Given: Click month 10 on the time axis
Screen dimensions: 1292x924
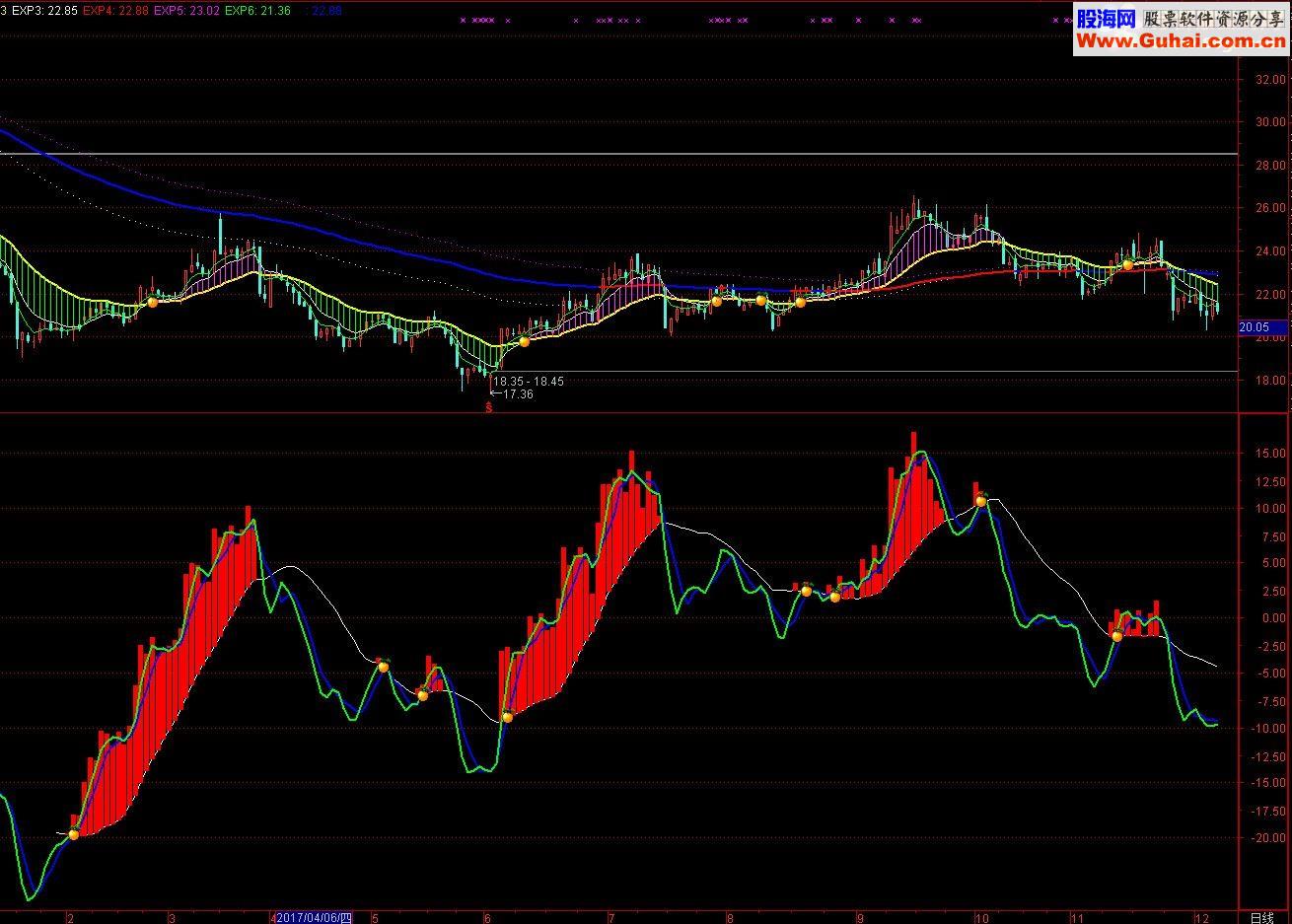Looking at the screenshot, I should [x=982, y=917].
